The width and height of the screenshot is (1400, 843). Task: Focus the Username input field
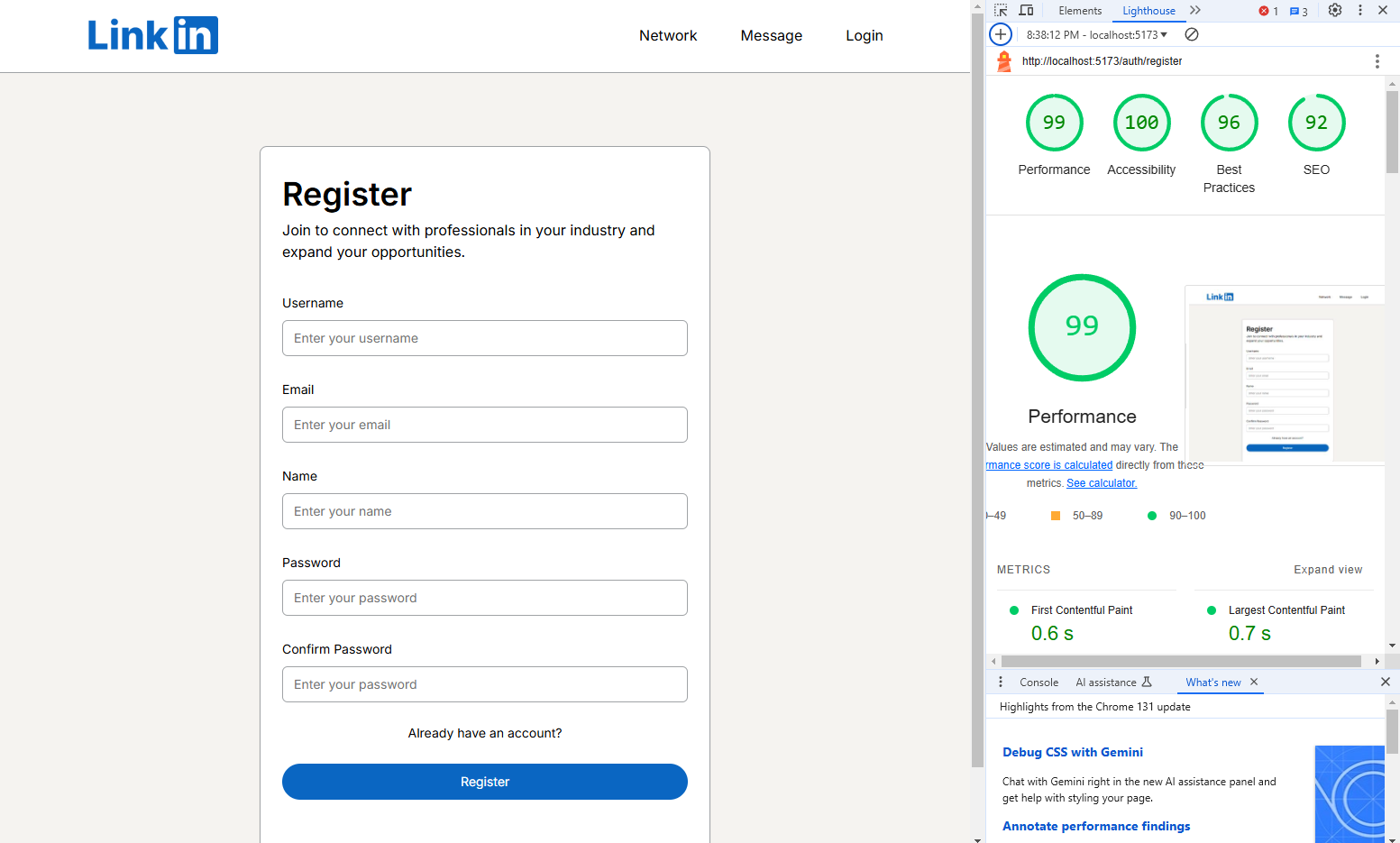pos(485,338)
